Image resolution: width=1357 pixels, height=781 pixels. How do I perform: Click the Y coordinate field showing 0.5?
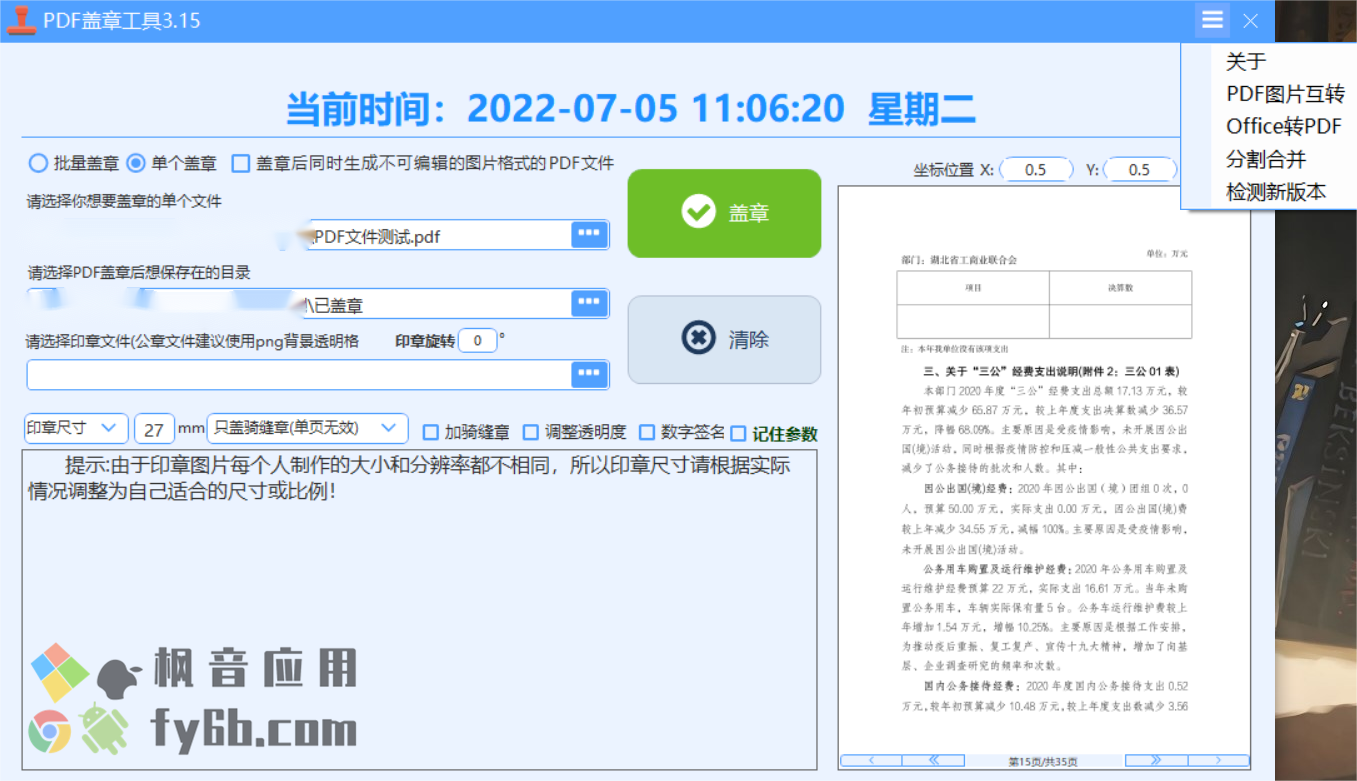pos(1140,170)
